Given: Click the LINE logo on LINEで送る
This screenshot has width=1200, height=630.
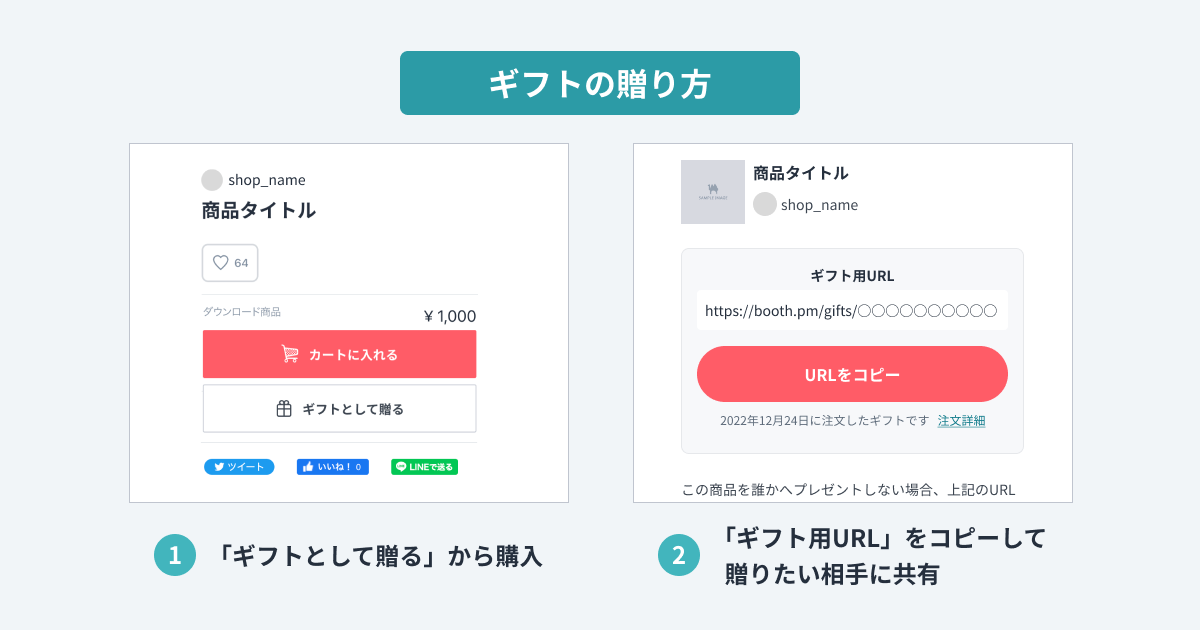Looking at the screenshot, I should (x=401, y=467).
